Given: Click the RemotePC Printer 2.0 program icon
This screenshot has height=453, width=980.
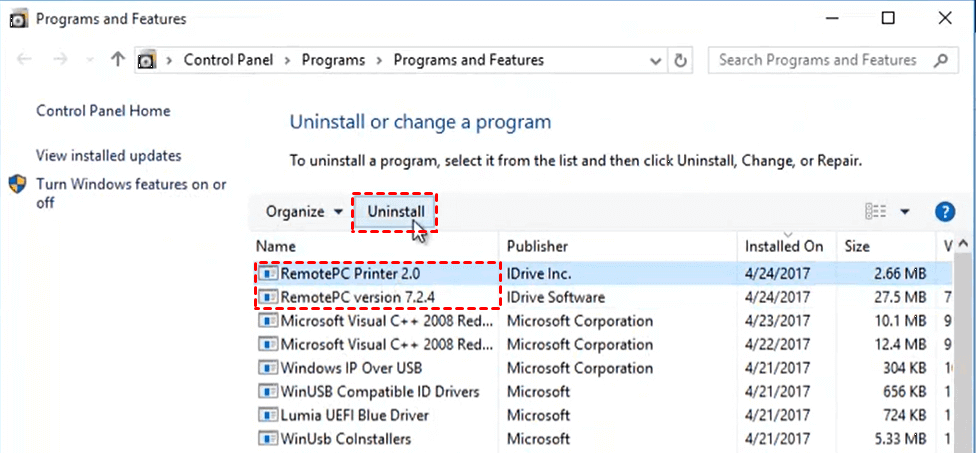Looking at the screenshot, I should tap(268, 273).
